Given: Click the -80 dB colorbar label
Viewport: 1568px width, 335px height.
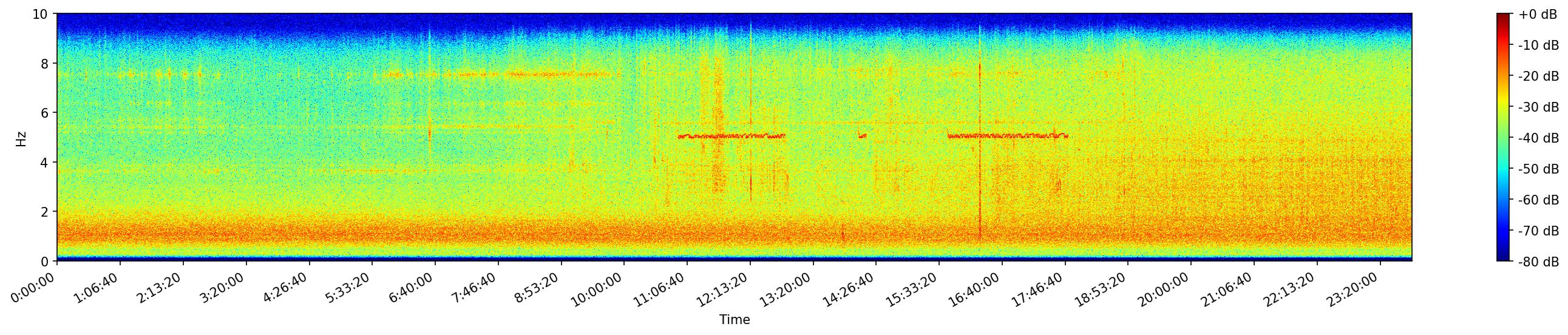Looking at the screenshot, I should click(x=1537, y=262).
